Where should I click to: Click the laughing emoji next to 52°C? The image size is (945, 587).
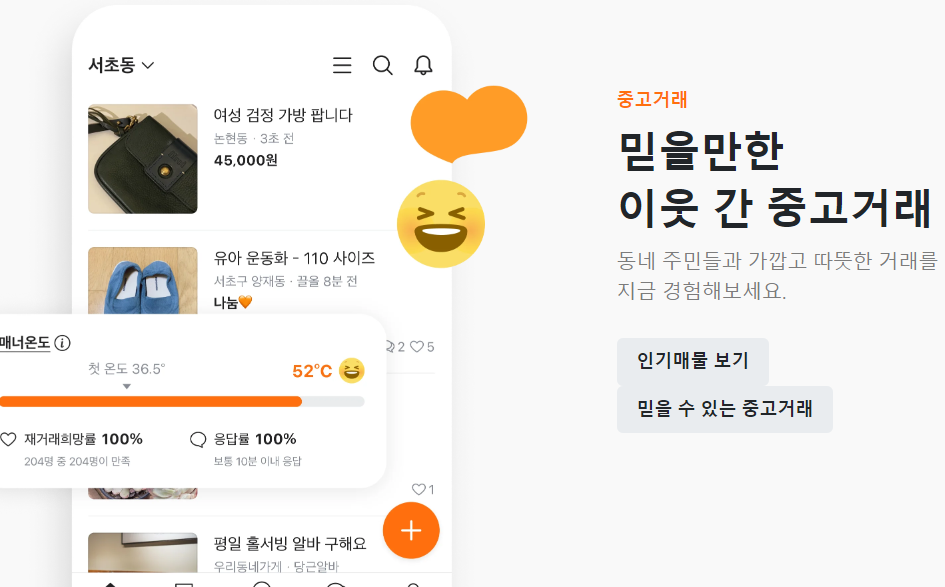[351, 370]
